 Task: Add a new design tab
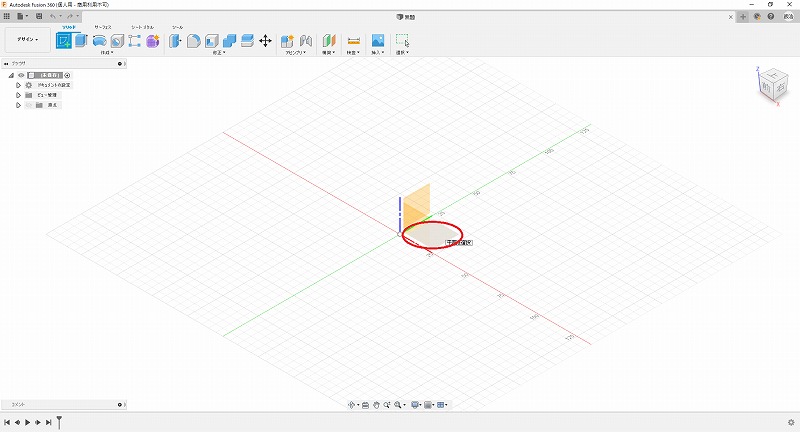pos(743,16)
